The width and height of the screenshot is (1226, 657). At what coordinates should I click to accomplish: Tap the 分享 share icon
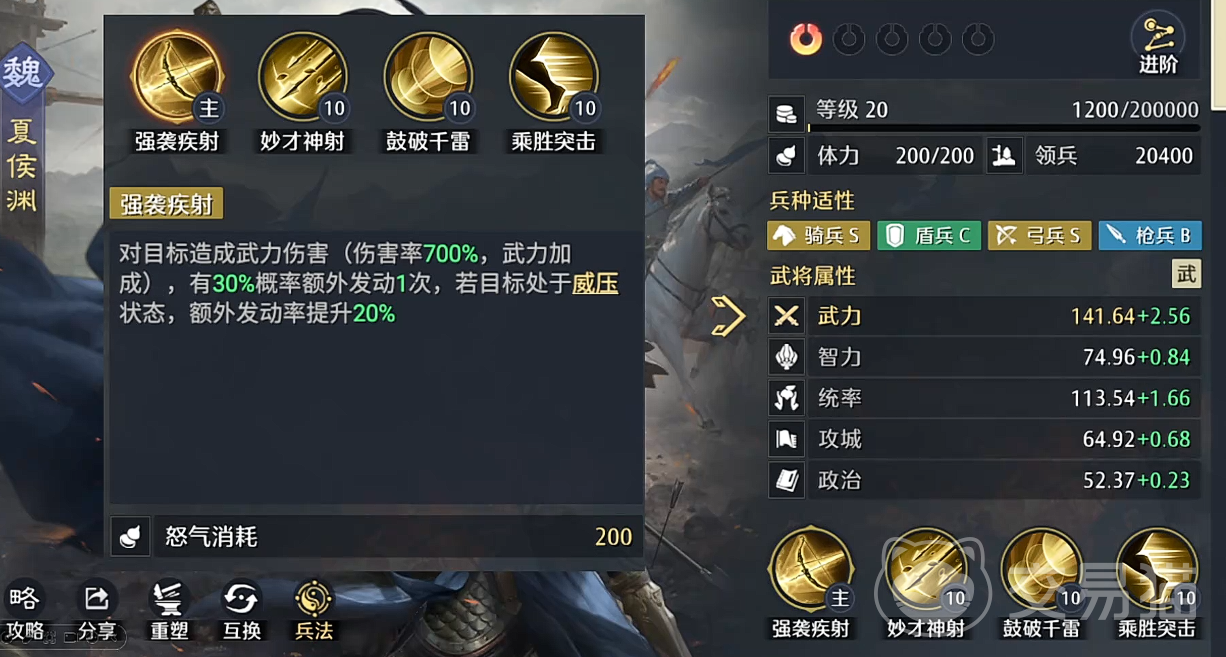point(97,611)
